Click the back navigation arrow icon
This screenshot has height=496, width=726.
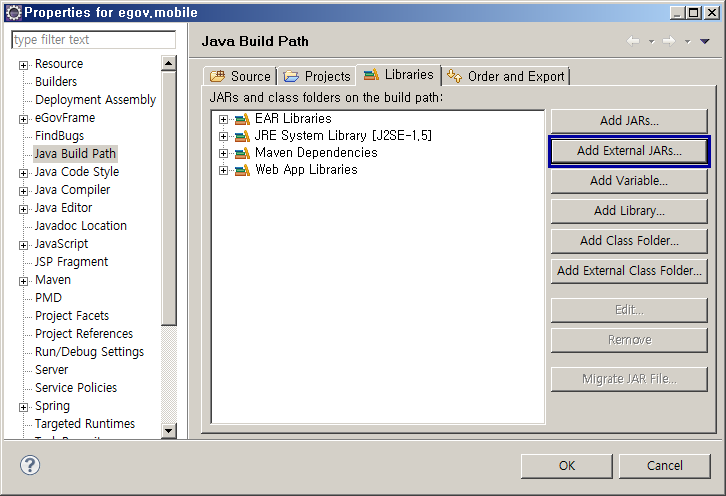633,41
